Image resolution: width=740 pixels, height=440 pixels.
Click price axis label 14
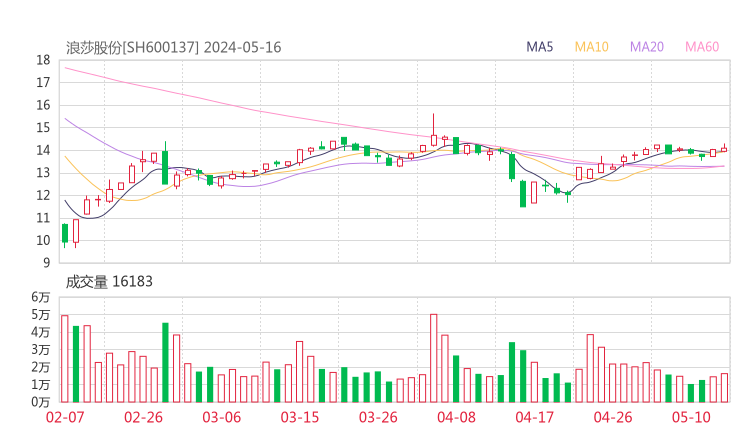43,150
